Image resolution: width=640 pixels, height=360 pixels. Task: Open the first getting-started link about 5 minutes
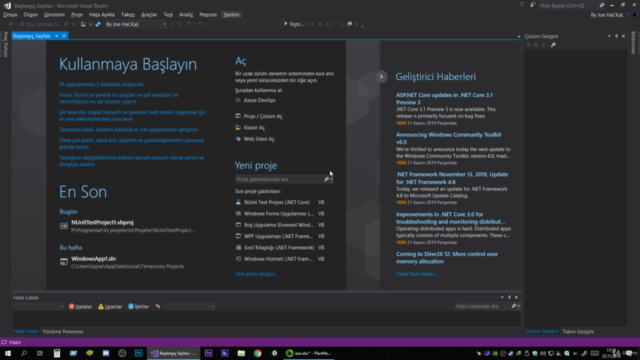coord(101,84)
